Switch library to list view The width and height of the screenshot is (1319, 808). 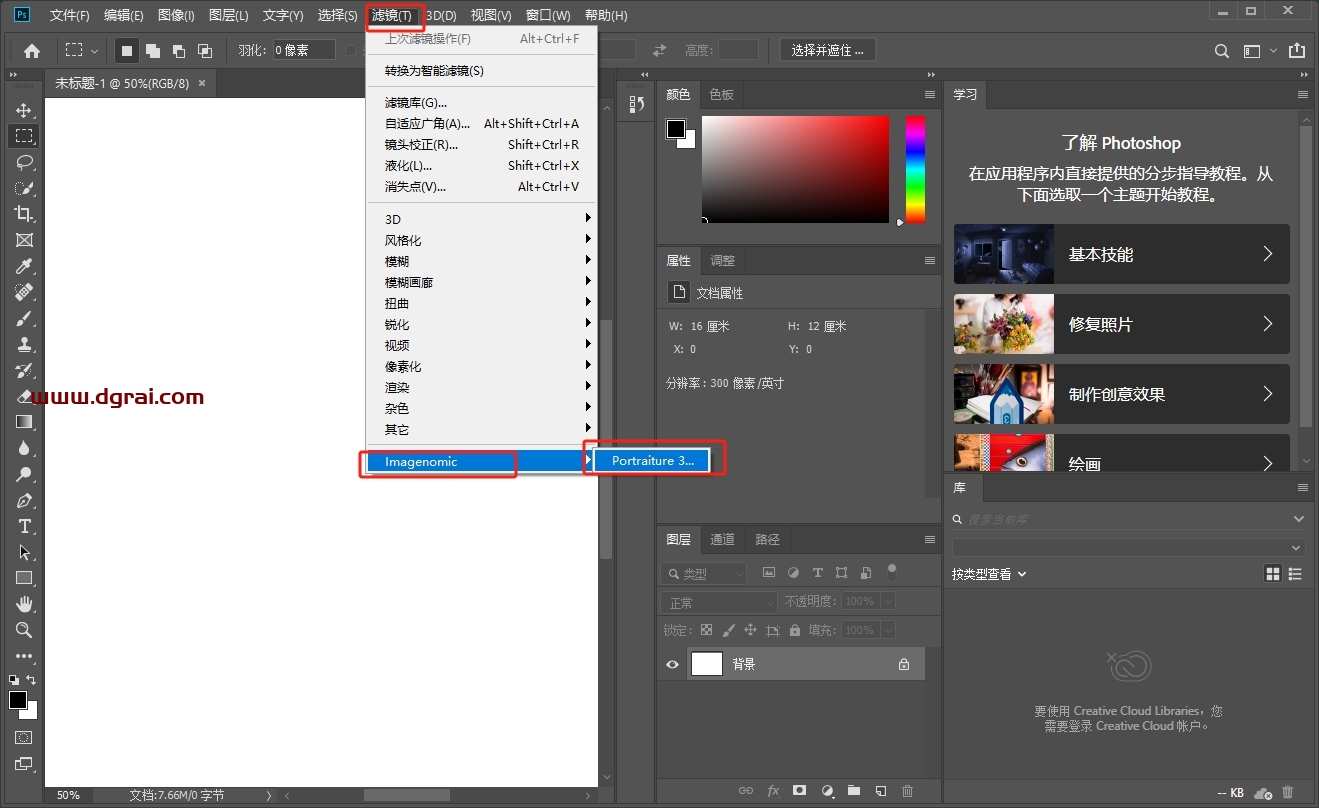click(1295, 574)
